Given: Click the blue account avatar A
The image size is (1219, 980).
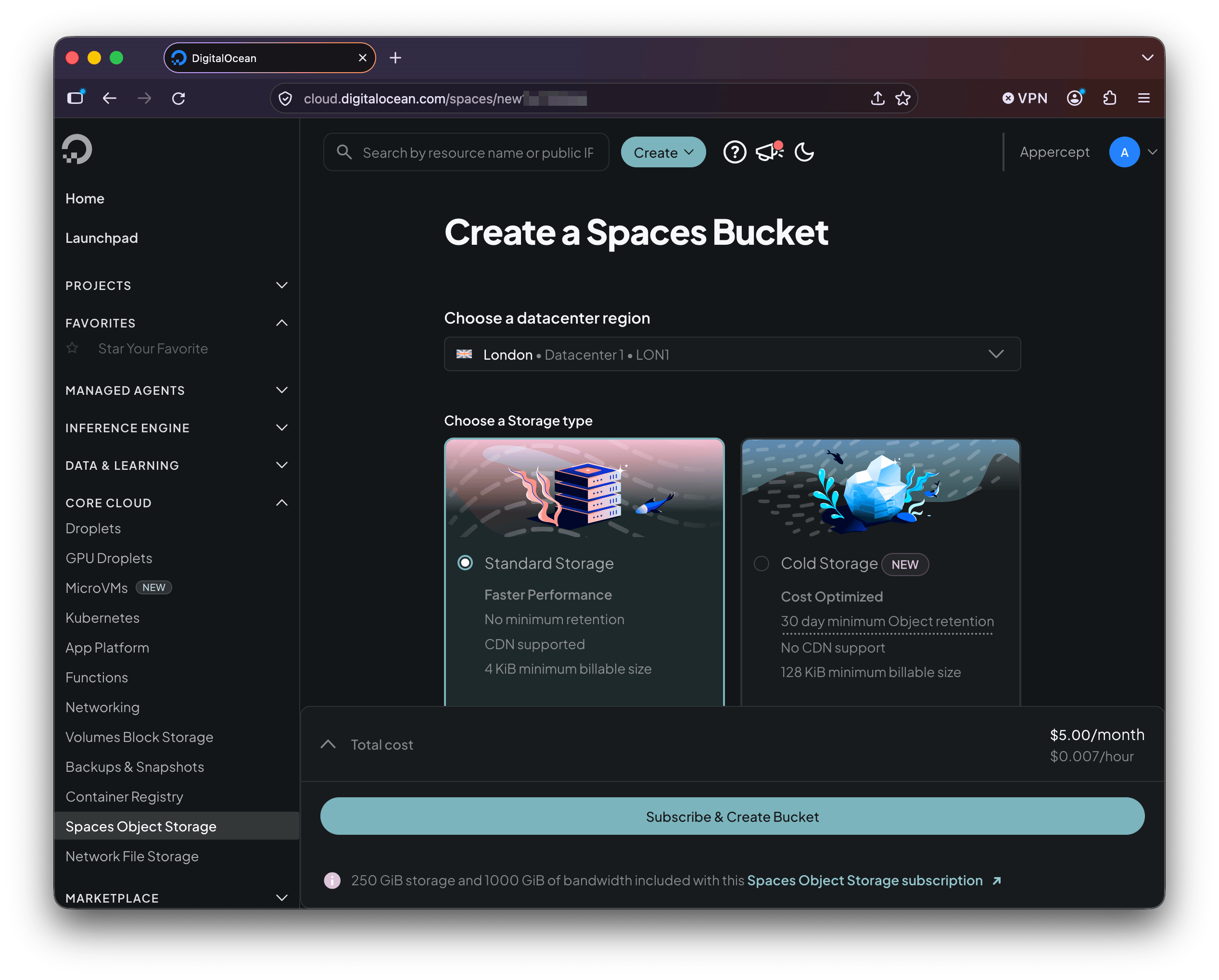Looking at the screenshot, I should pyautogui.click(x=1124, y=152).
